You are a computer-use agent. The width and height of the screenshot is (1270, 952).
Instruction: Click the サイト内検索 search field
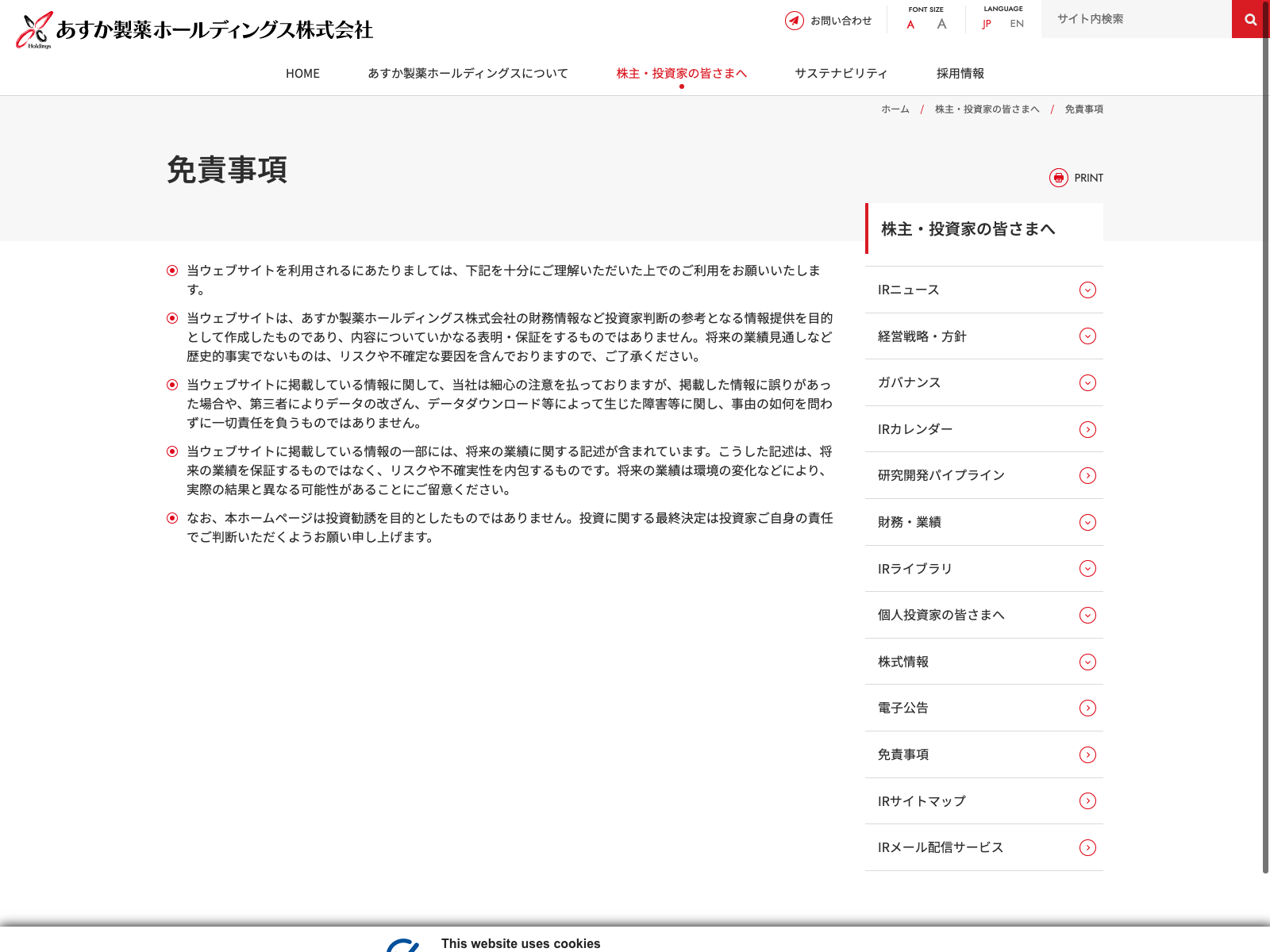pos(1135,19)
